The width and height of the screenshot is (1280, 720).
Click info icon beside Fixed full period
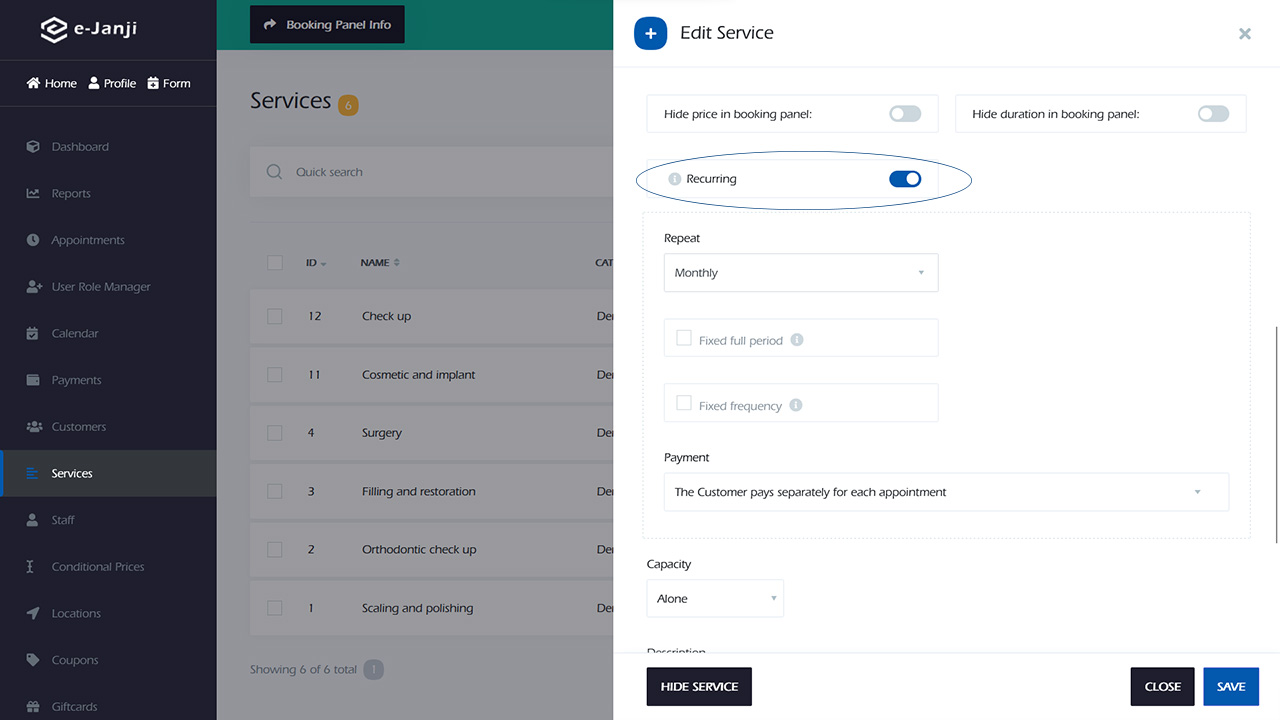[797, 340]
